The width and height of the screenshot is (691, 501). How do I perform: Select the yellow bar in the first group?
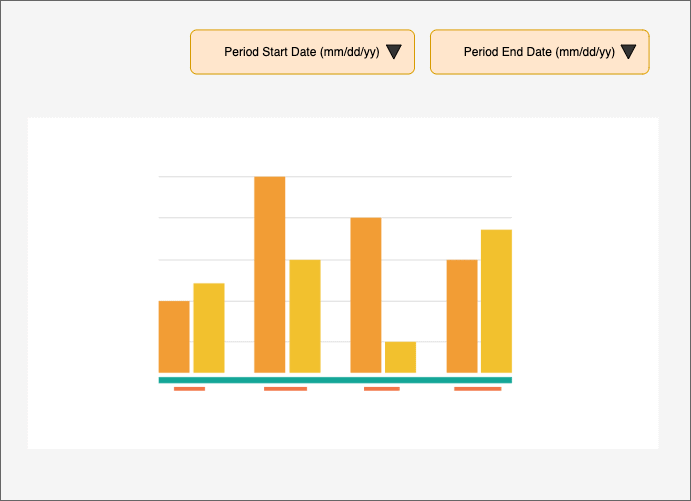coord(209,328)
